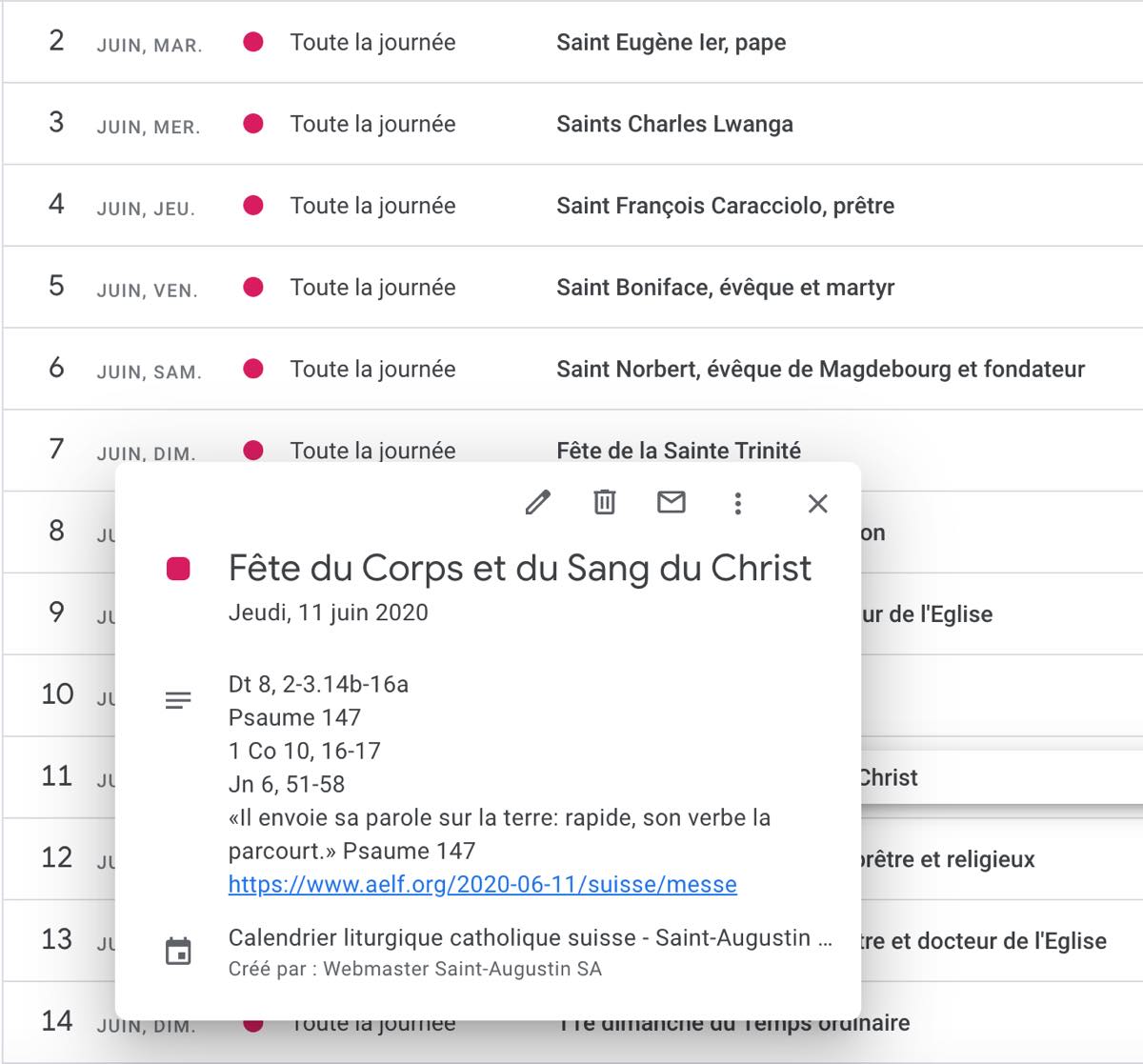
Task: Select day number 3 in the list
Action: (57, 122)
